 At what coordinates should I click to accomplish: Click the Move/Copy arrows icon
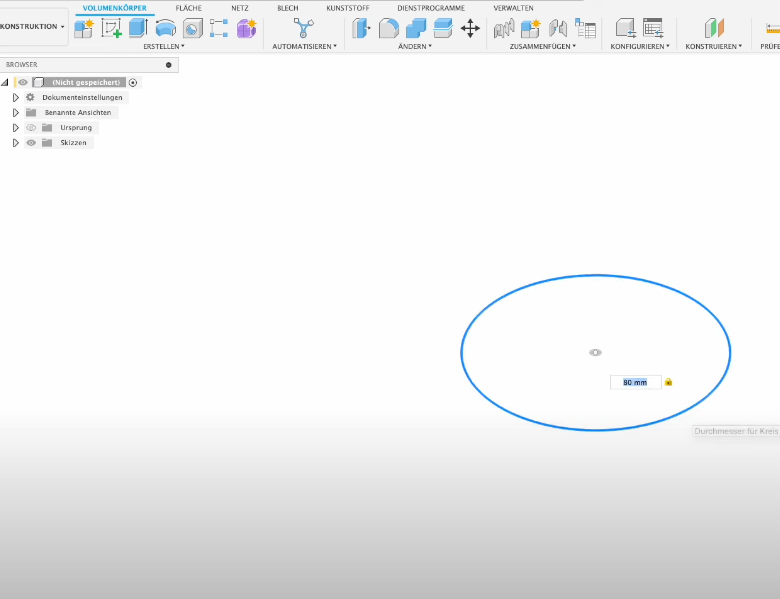(470, 28)
